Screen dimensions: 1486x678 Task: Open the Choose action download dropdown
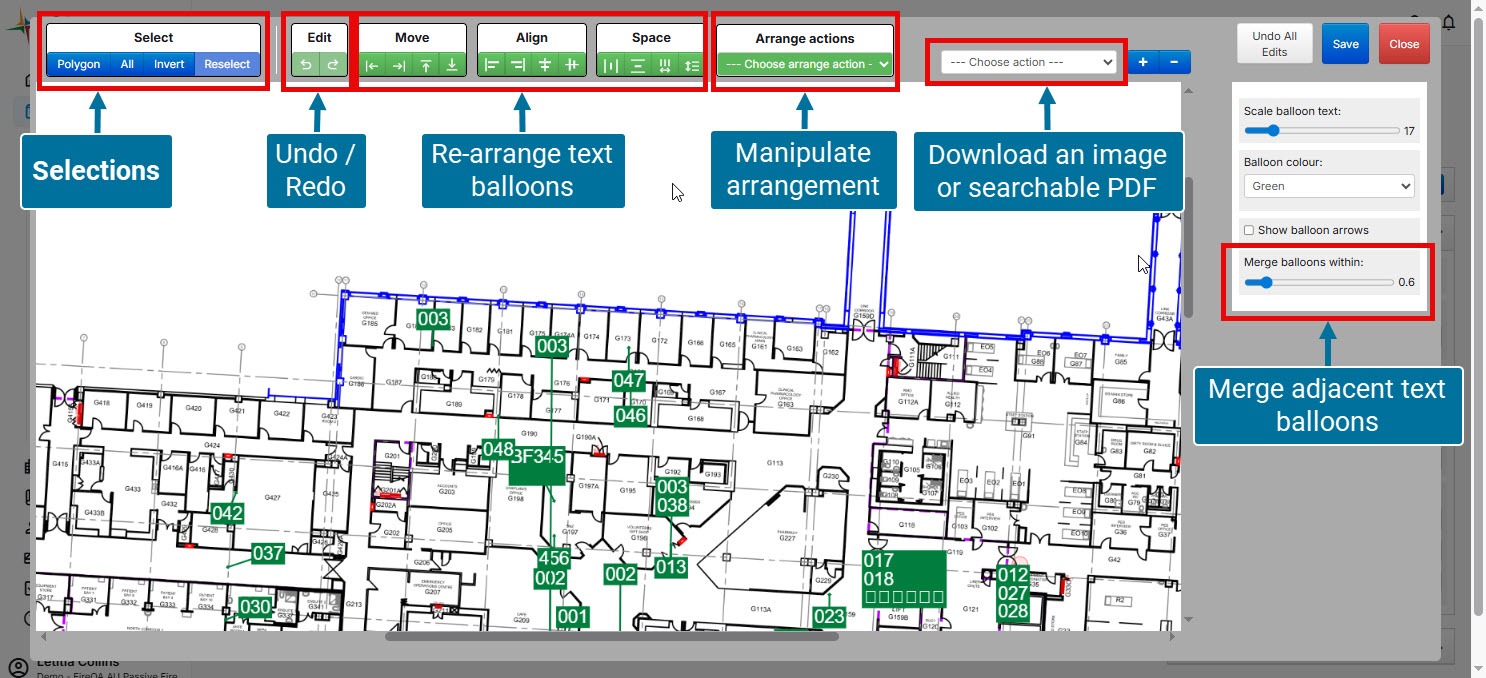click(x=1028, y=62)
